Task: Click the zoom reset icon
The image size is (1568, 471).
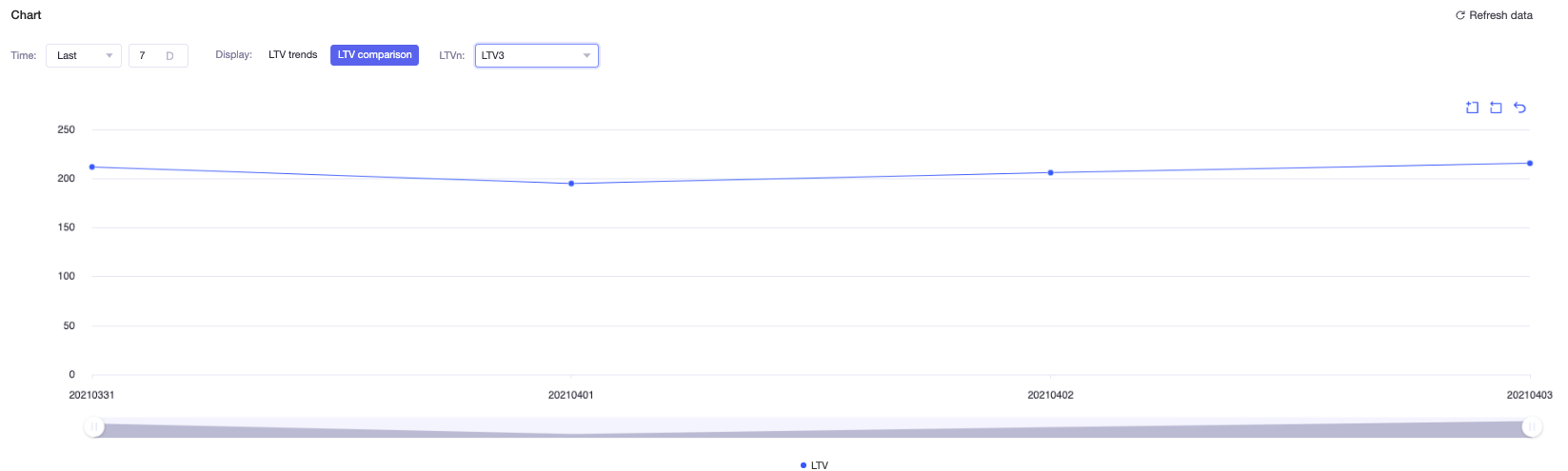Action: click(1496, 108)
